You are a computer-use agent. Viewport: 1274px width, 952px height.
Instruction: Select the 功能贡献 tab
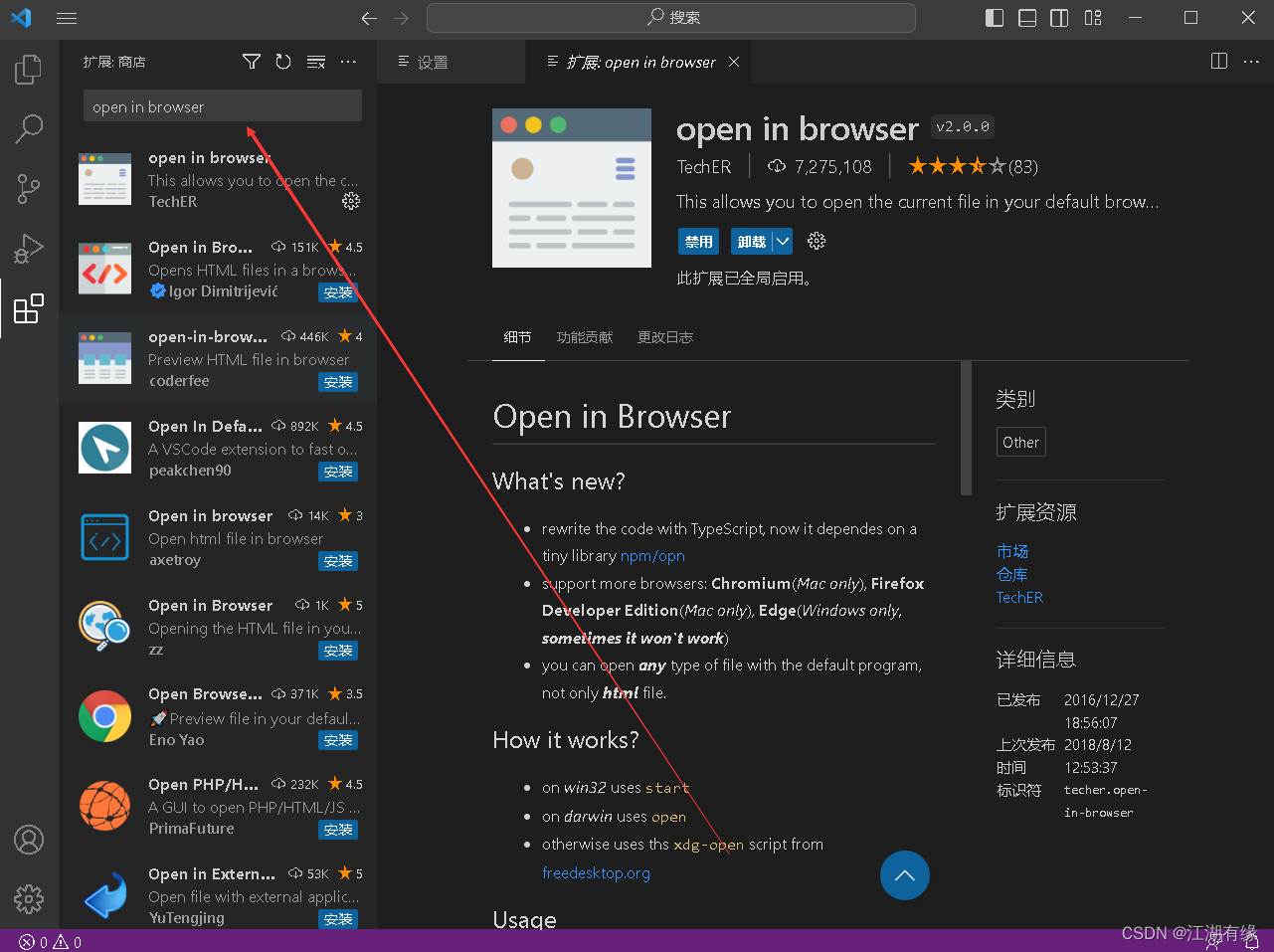click(585, 337)
